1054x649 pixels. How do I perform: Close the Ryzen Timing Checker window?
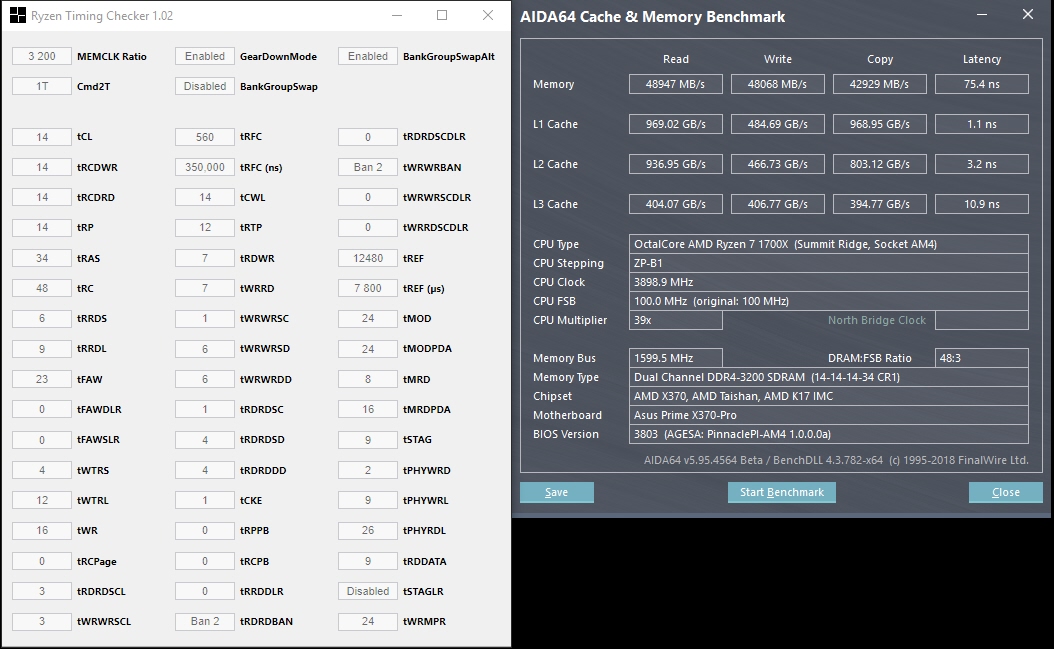(x=488, y=15)
